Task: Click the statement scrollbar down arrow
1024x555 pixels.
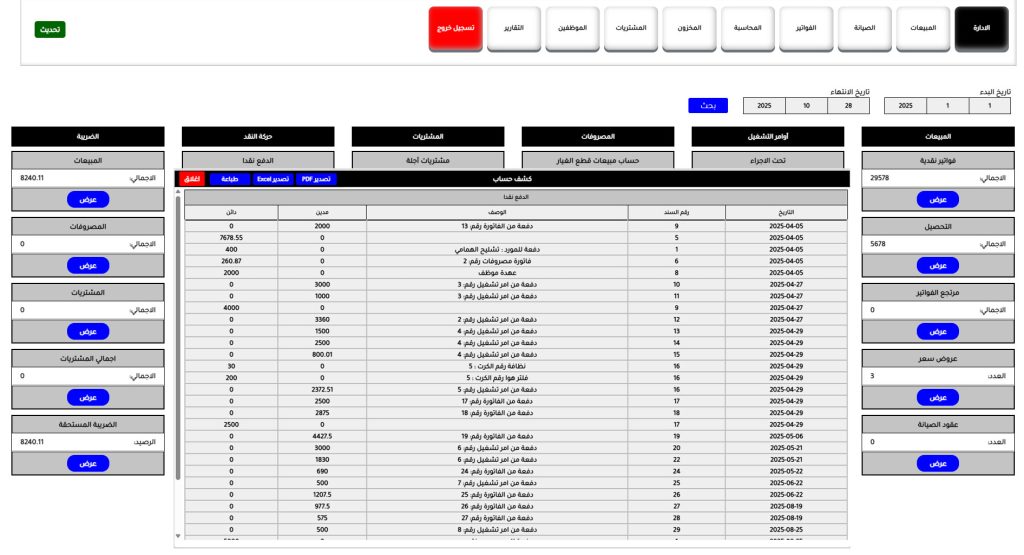Action: (x=179, y=537)
